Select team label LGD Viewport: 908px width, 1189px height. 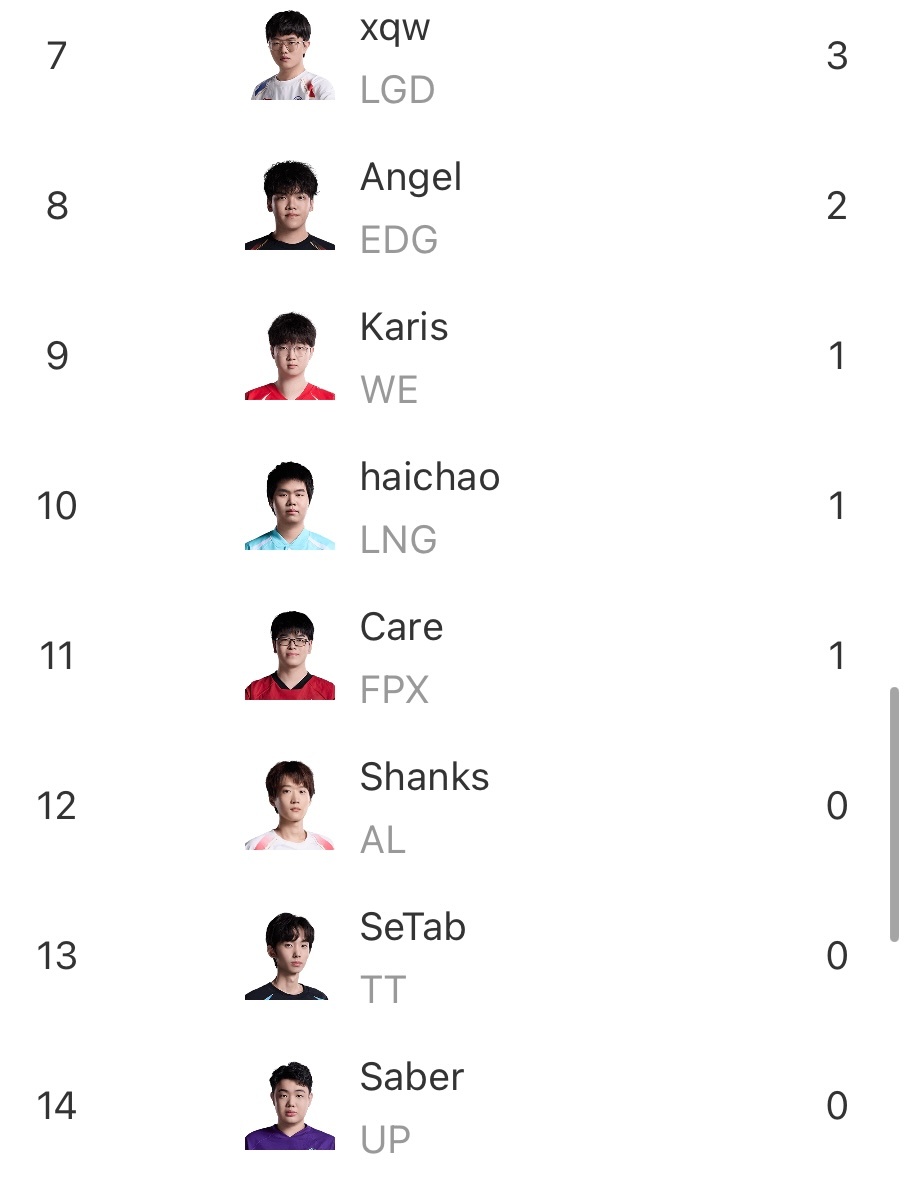pyautogui.click(x=397, y=90)
